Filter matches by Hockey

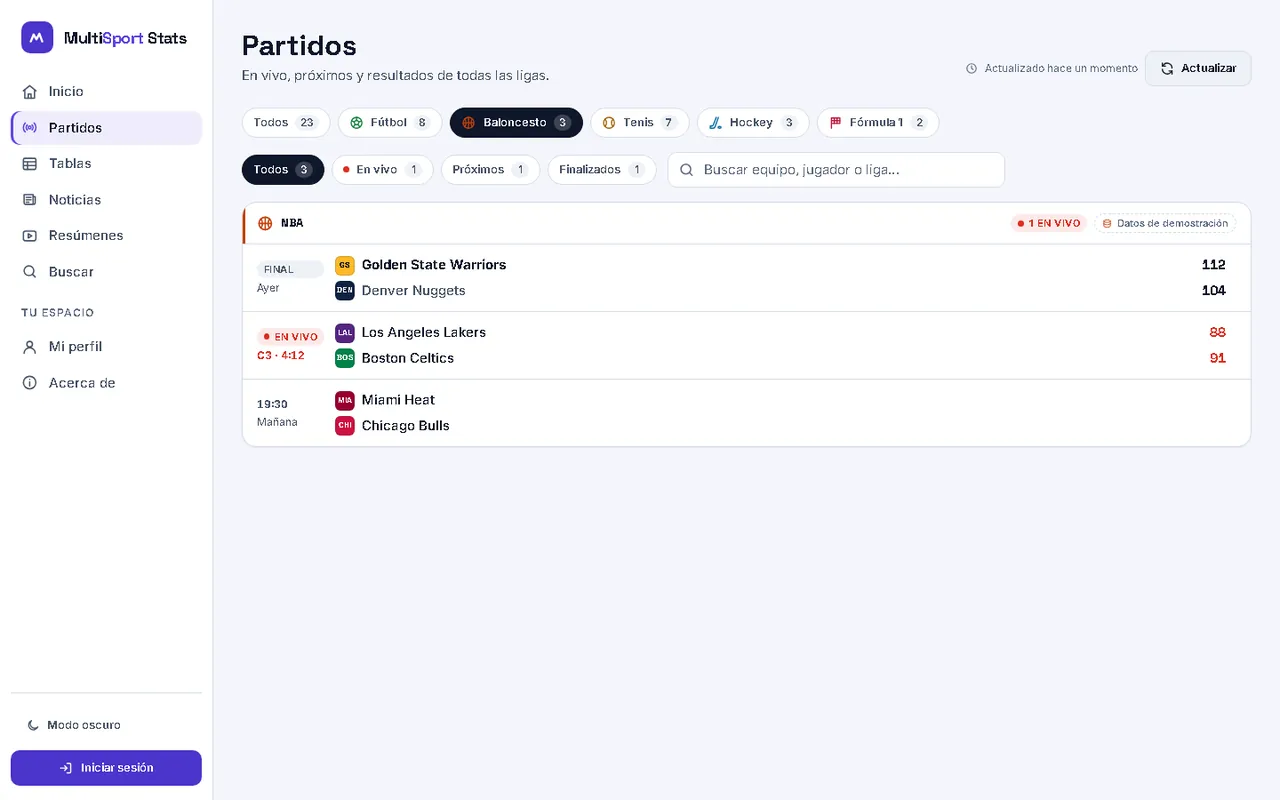coord(753,122)
